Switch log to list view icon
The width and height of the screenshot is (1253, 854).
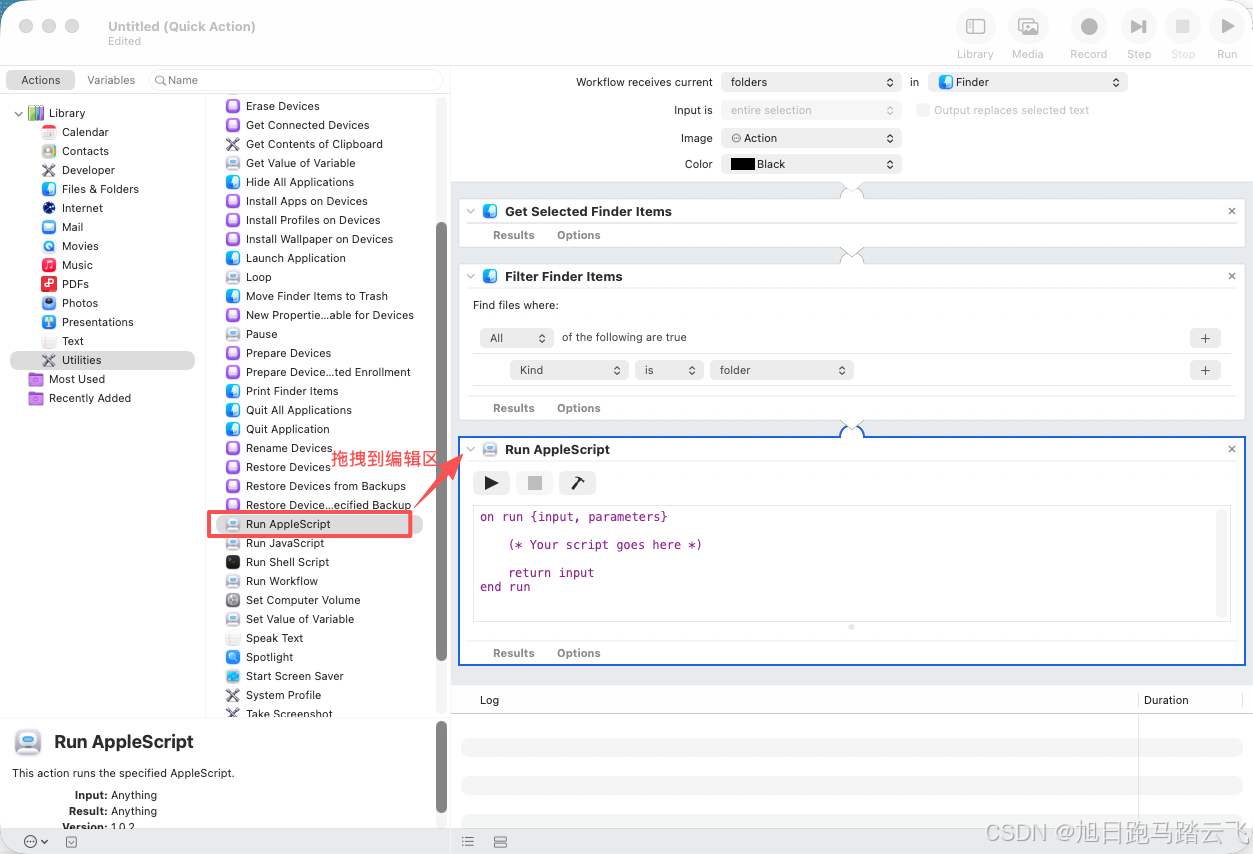point(468,842)
